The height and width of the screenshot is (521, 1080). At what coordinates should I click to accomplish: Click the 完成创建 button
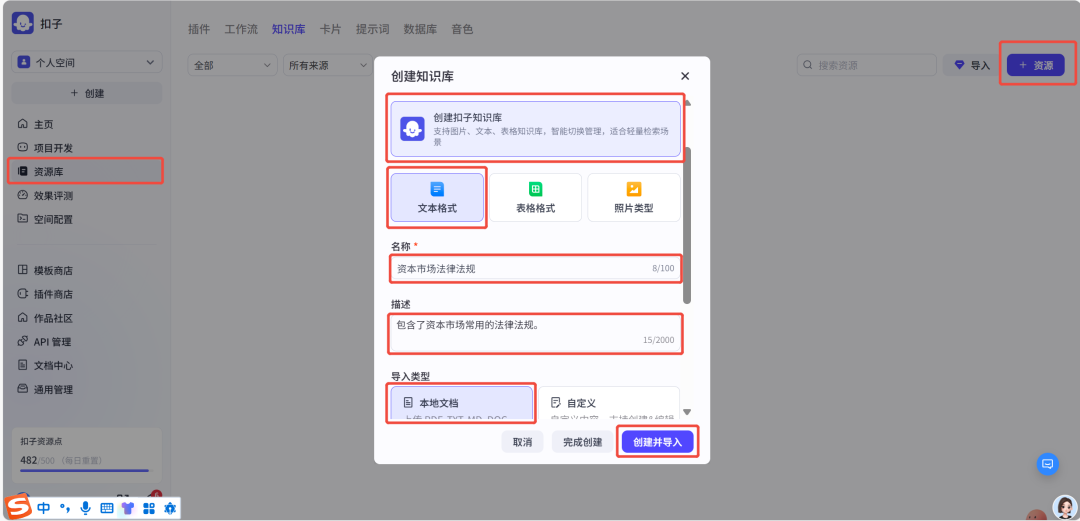coord(583,442)
